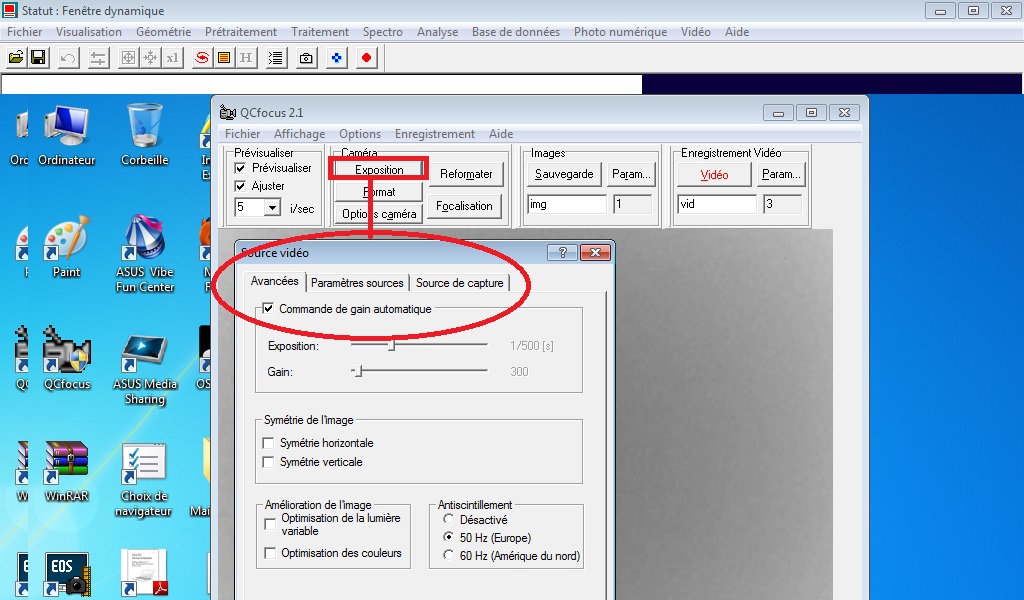This screenshot has width=1024, height=600.
Task: Open the Choix de navigateur shortcut
Action: (x=144, y=480)
